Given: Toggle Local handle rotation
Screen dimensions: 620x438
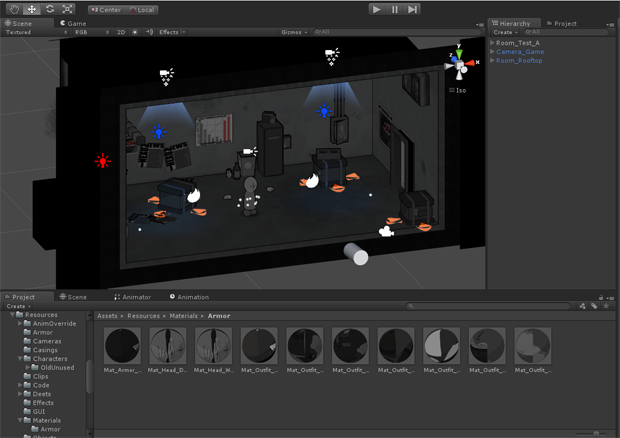Looking at the screenshot, I should click(142, 10).
